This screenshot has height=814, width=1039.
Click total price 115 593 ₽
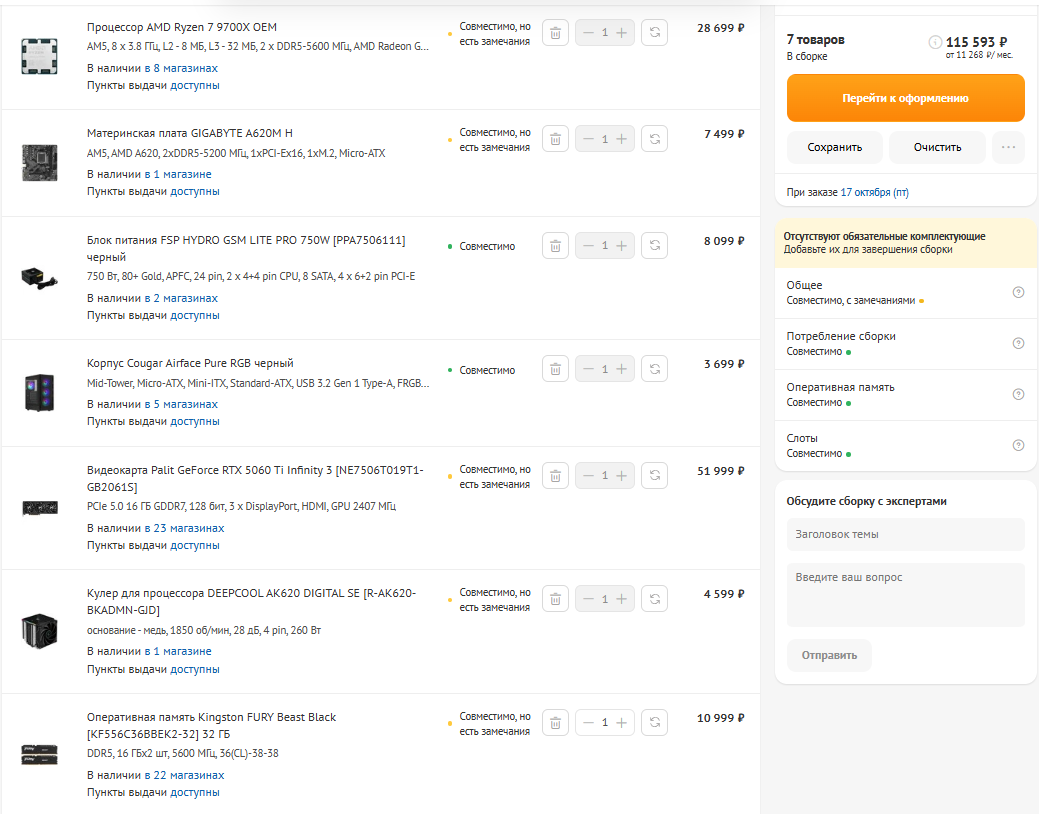coord(976,42)
